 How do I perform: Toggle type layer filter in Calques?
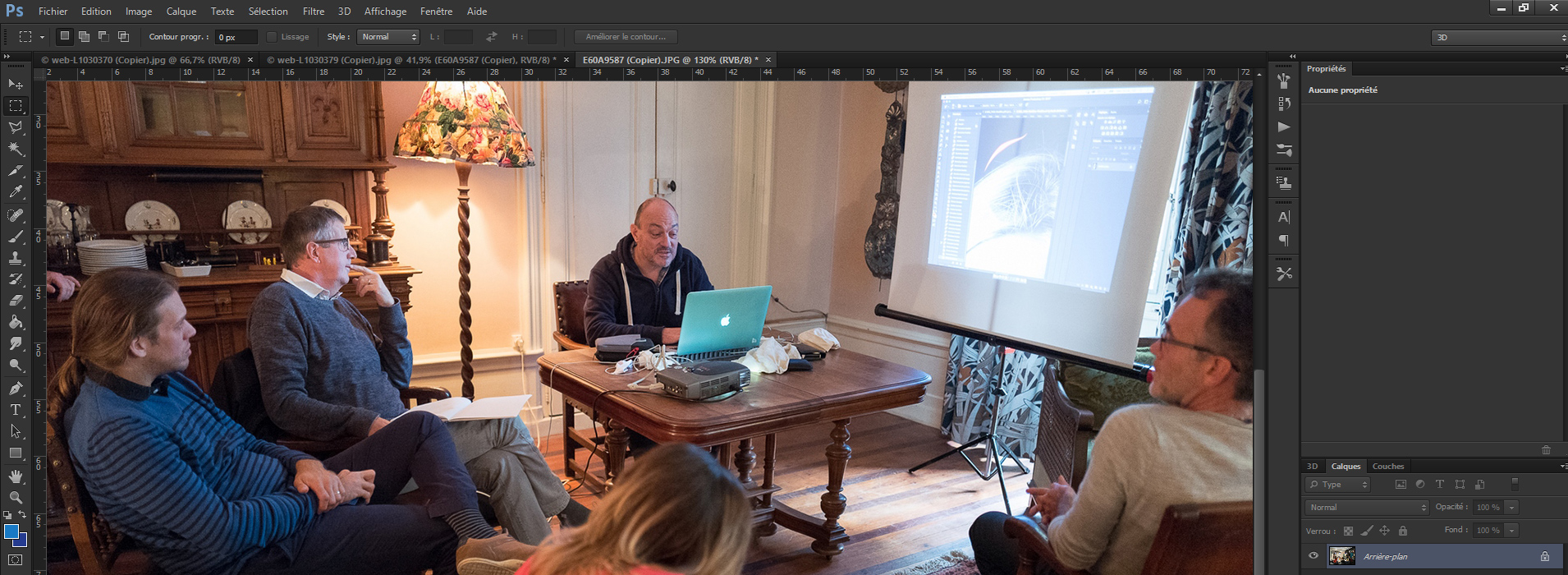pyautogui.click(x=1440, y=485)
